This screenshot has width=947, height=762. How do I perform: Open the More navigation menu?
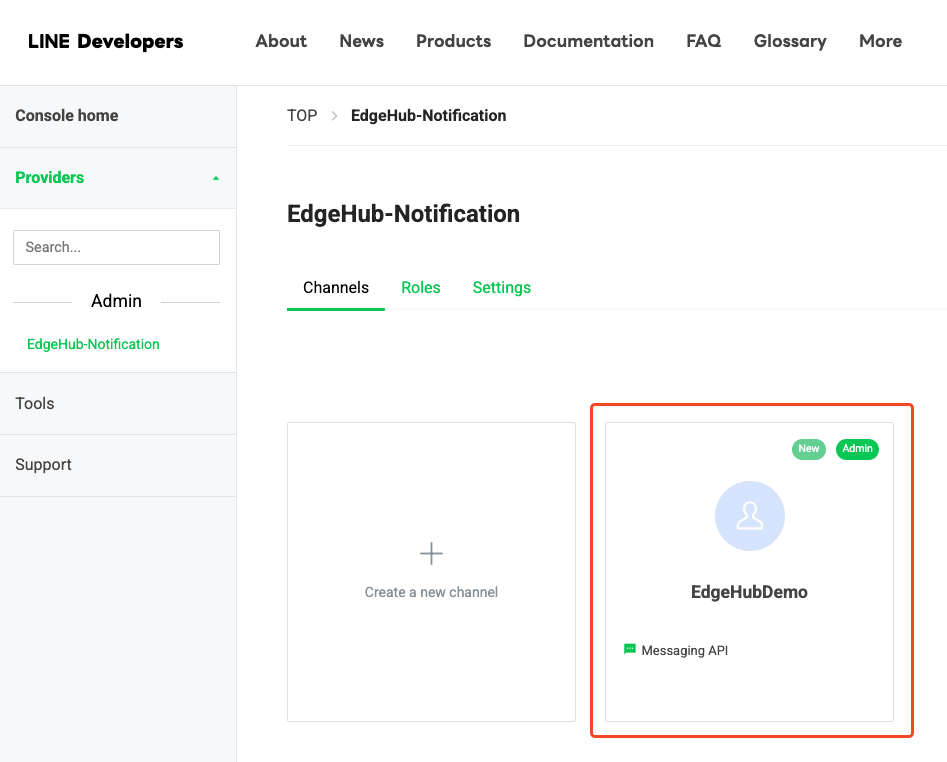[880, 41]
